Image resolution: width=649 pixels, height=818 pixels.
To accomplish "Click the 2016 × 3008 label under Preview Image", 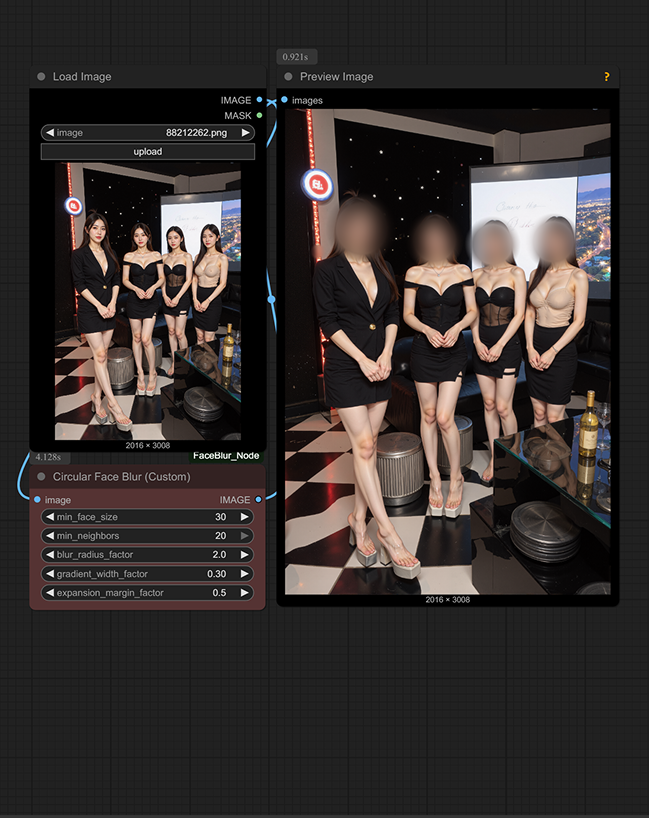I will (x=448, y=599).
